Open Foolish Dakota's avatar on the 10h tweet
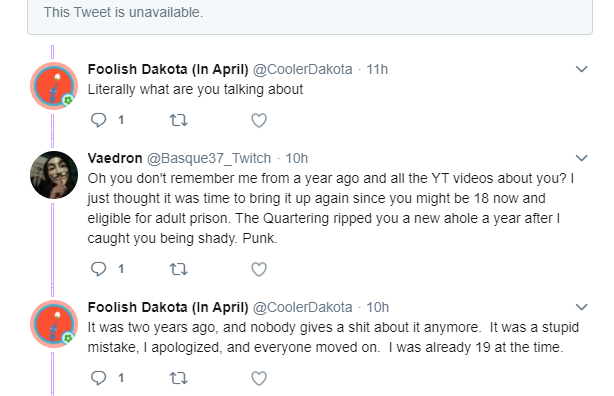This screenshot has height=396, width=614. pyautogui.click(x=54, y=324)
